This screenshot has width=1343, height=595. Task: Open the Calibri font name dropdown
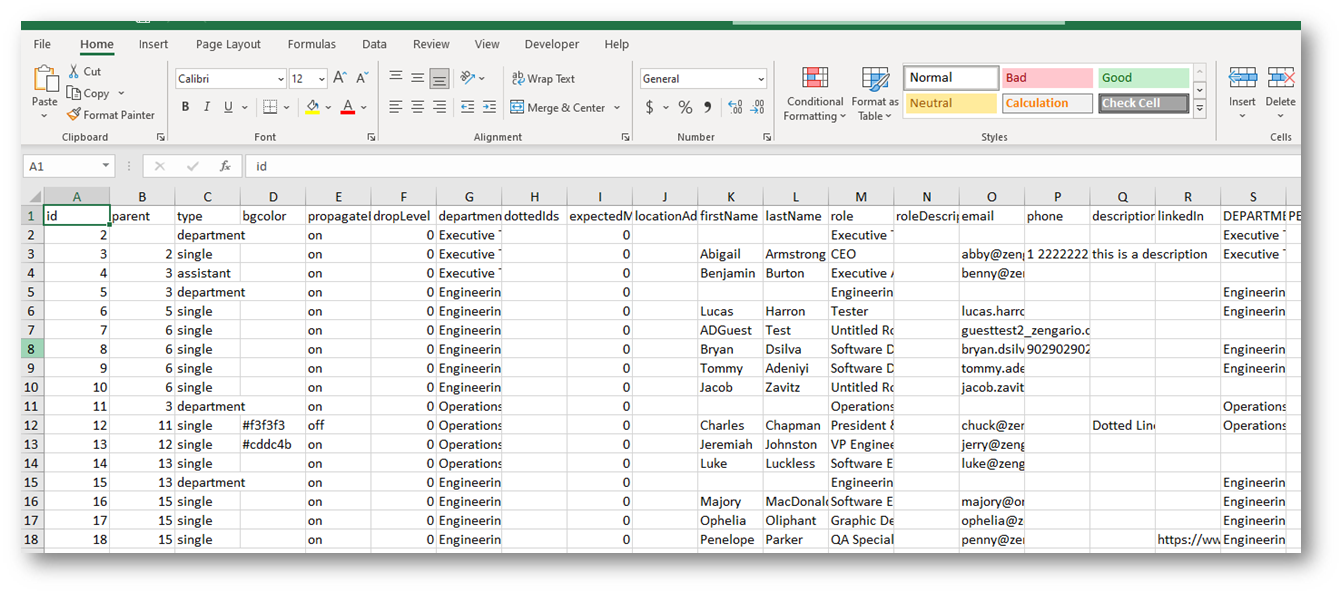pyautogui.click(x=281, y=79)
